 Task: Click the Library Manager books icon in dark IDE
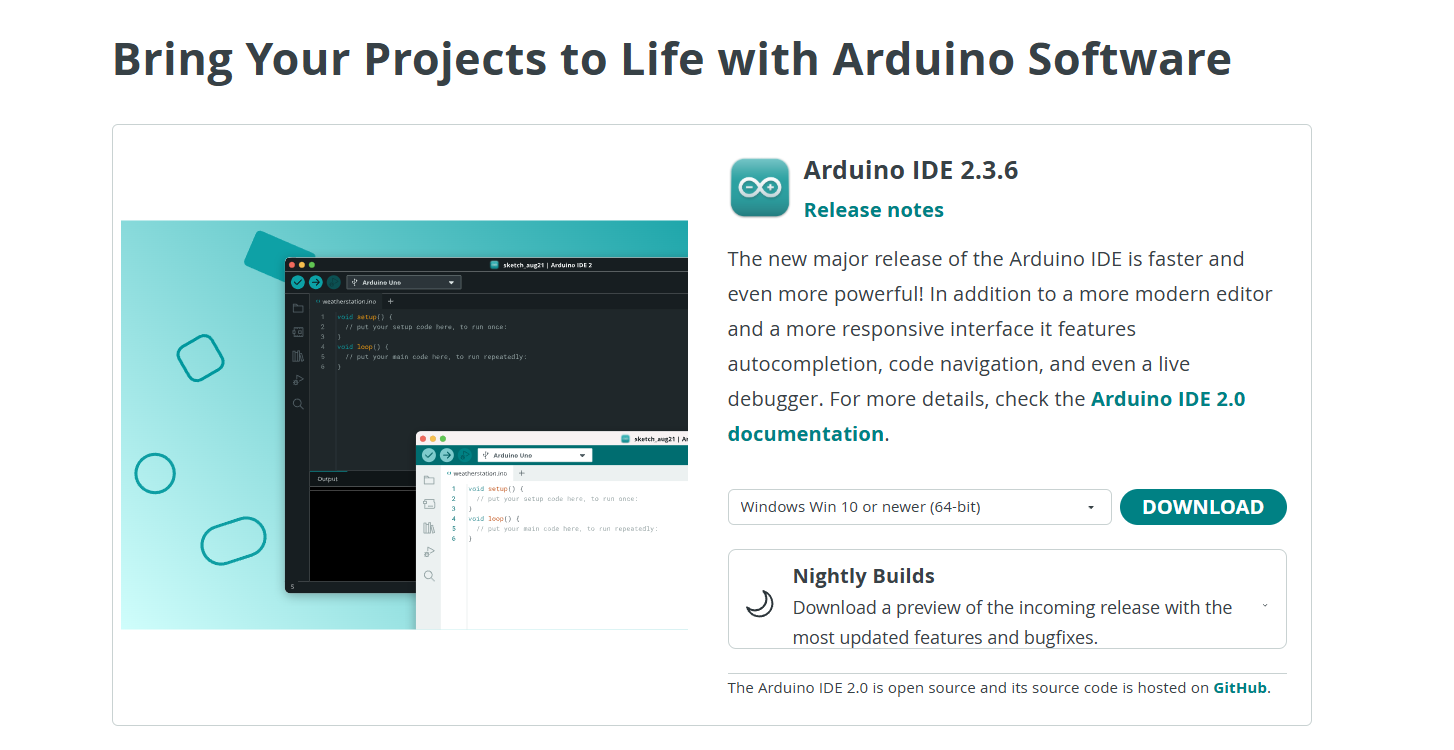[x=298, y=356]
